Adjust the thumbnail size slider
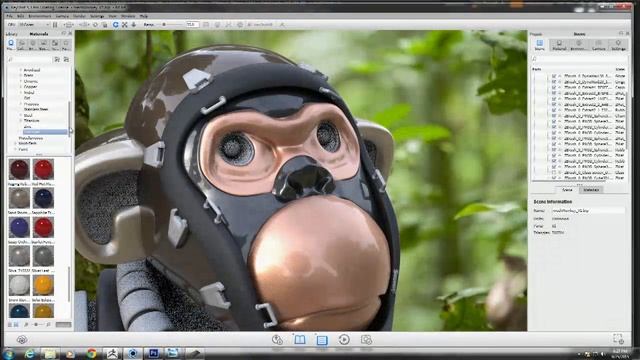The width and height of the screenshot is (640, 360). [36, 324]
